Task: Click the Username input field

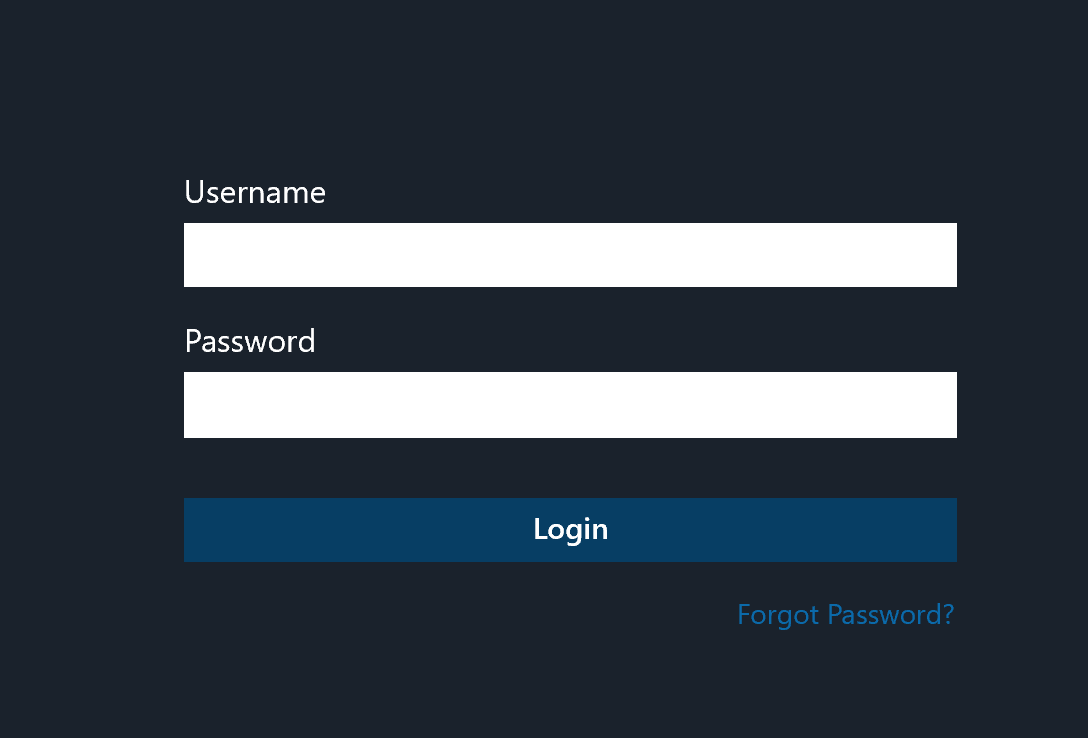Action: 570,255
